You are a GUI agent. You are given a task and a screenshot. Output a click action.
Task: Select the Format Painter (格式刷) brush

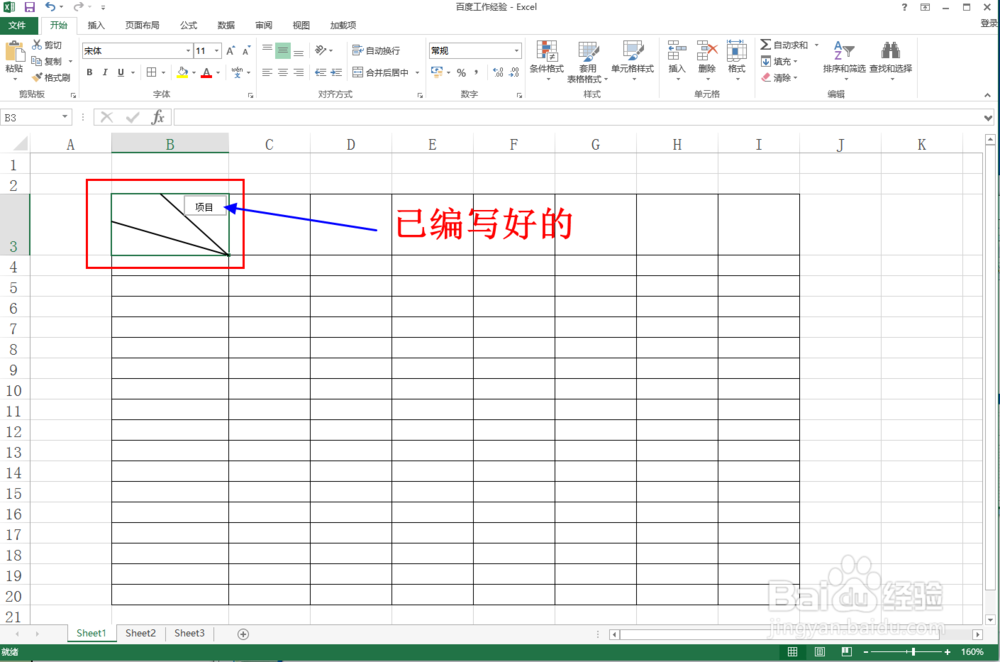tap(37, 77)
